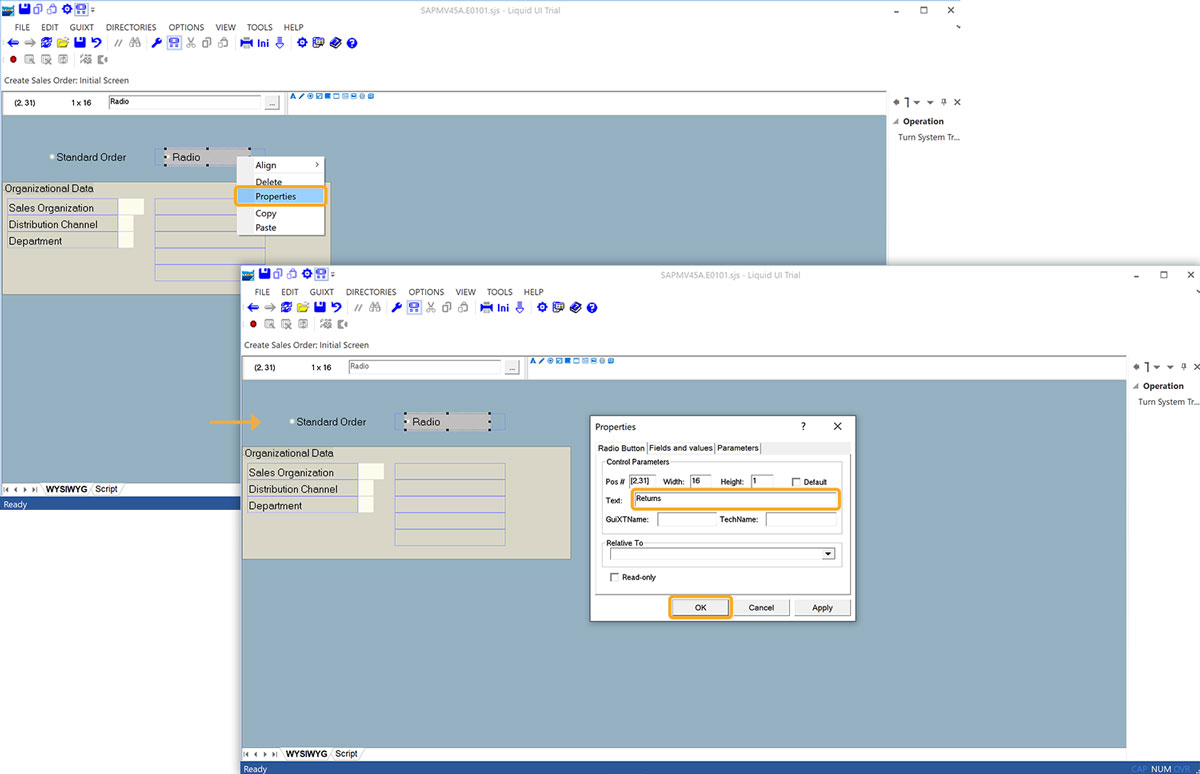Image resolution: width=1200 pixels, height=774 pixels.
Task: Click the blue back arrow in the back window toolbar
Action: 13,43
